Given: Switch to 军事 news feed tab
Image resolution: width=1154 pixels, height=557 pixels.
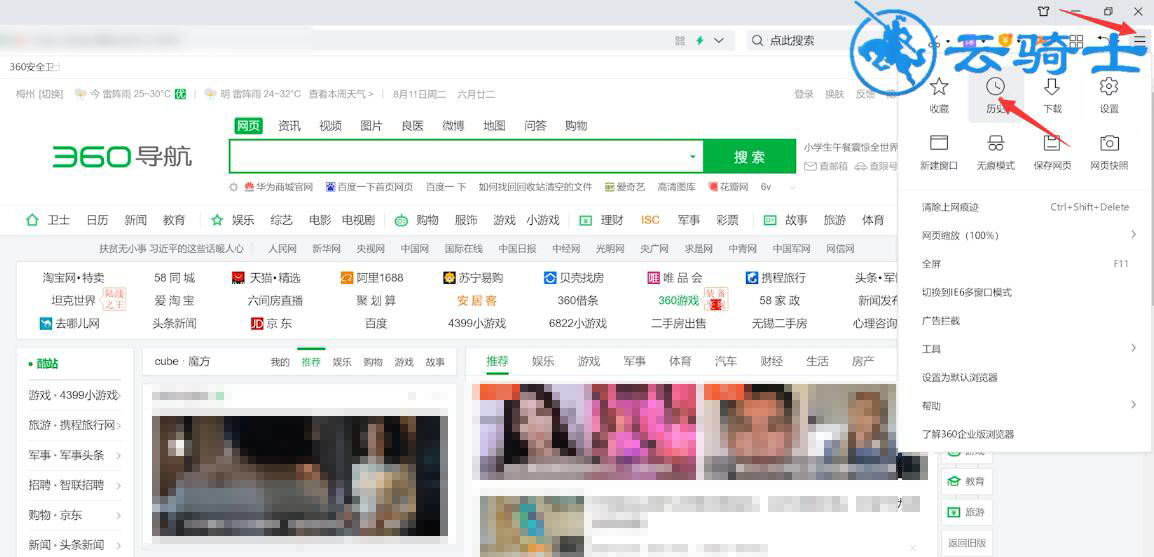Looking at the screenshot, I should click(634, 361).
